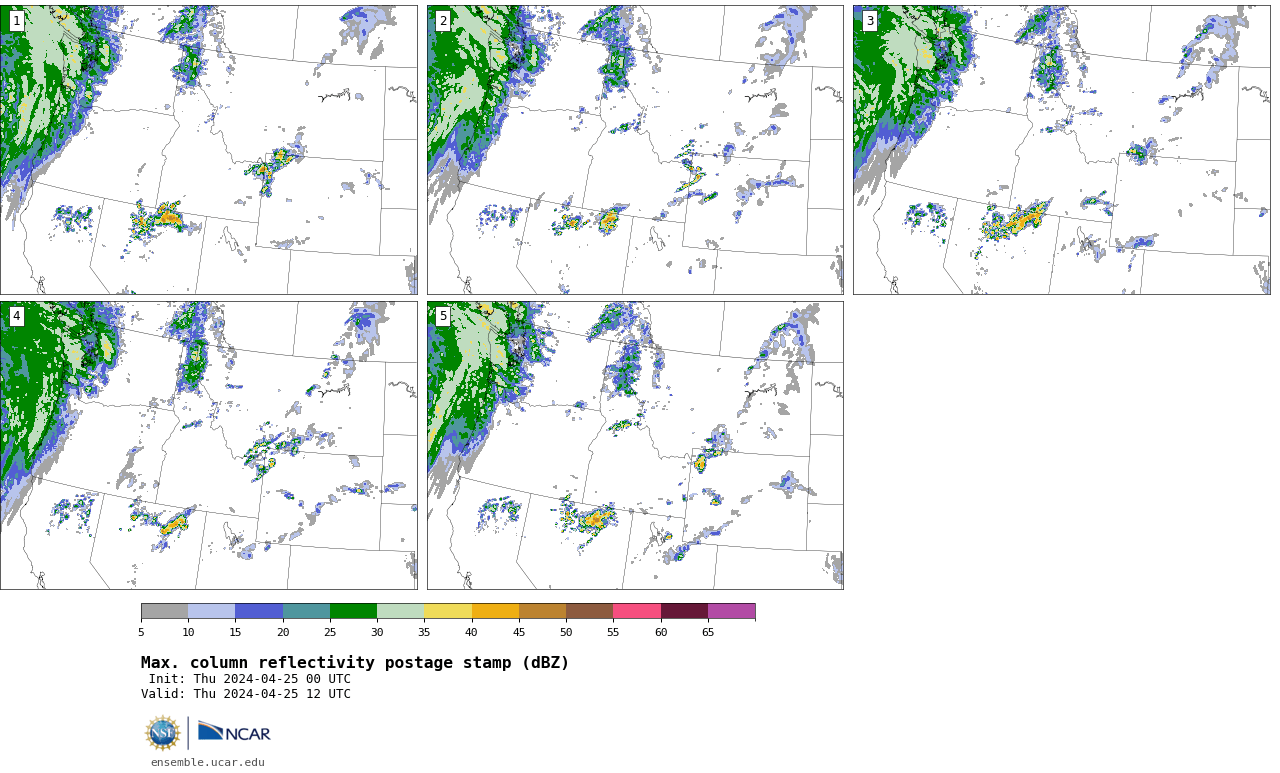Click the NSF logo
This screenshot has height=773, width=1280.
click(162, 733)
